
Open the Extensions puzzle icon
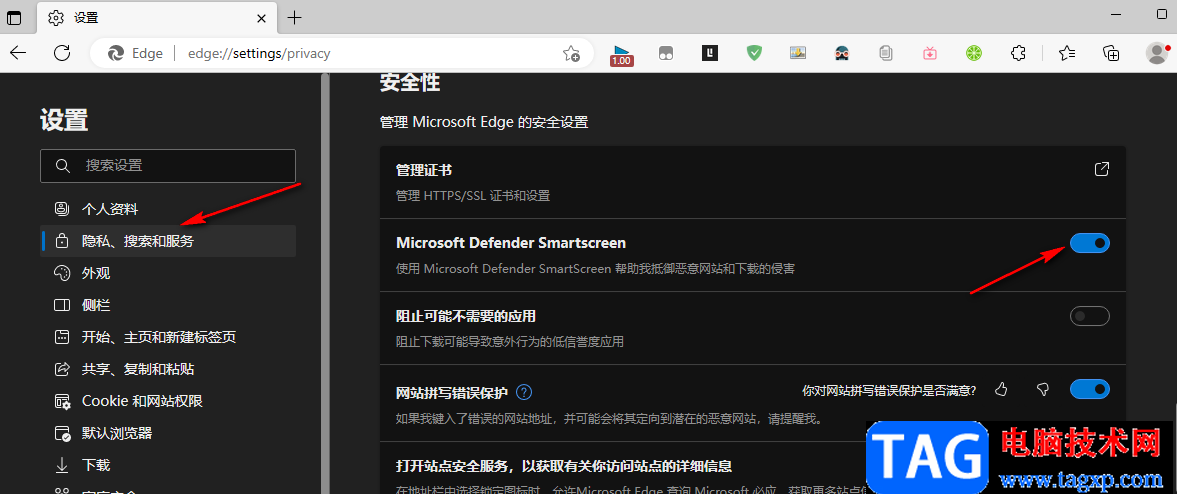(x=1019, y=53)
